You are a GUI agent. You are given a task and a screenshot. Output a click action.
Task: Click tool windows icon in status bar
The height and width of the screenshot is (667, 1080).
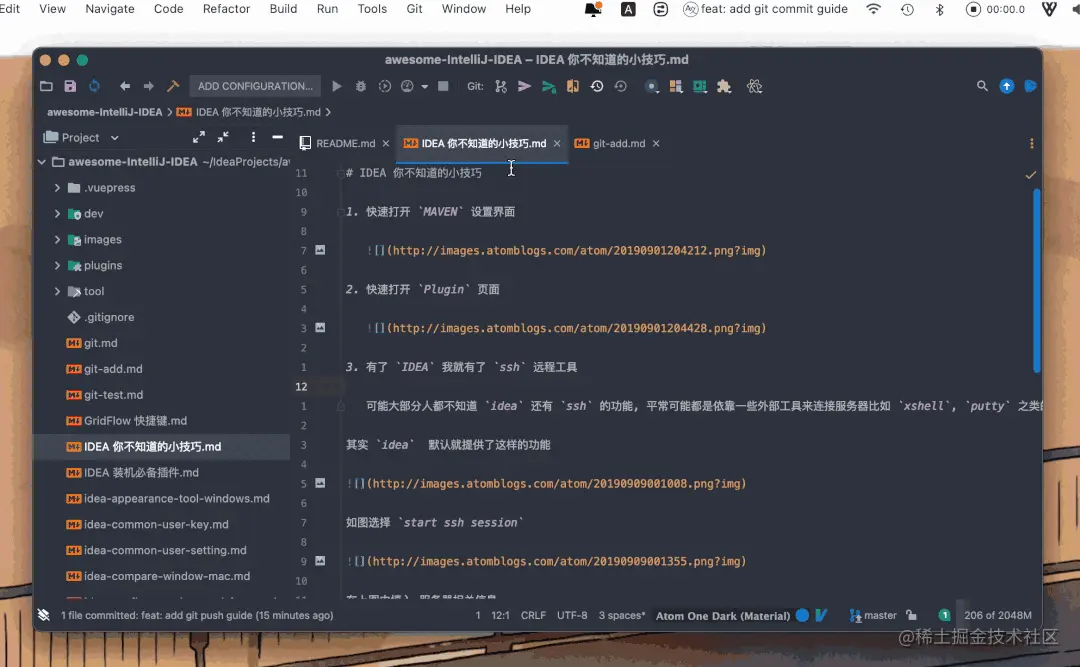tap(43, 615)
